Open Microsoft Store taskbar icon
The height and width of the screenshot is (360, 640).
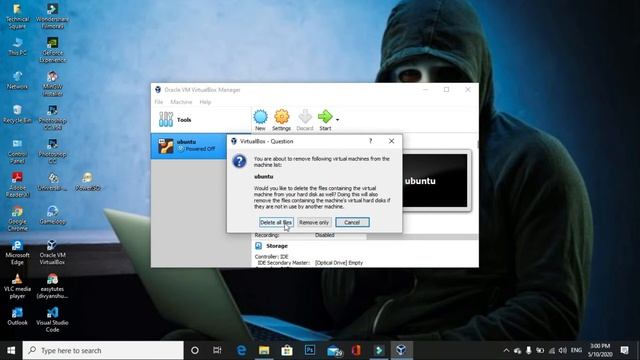287,350
